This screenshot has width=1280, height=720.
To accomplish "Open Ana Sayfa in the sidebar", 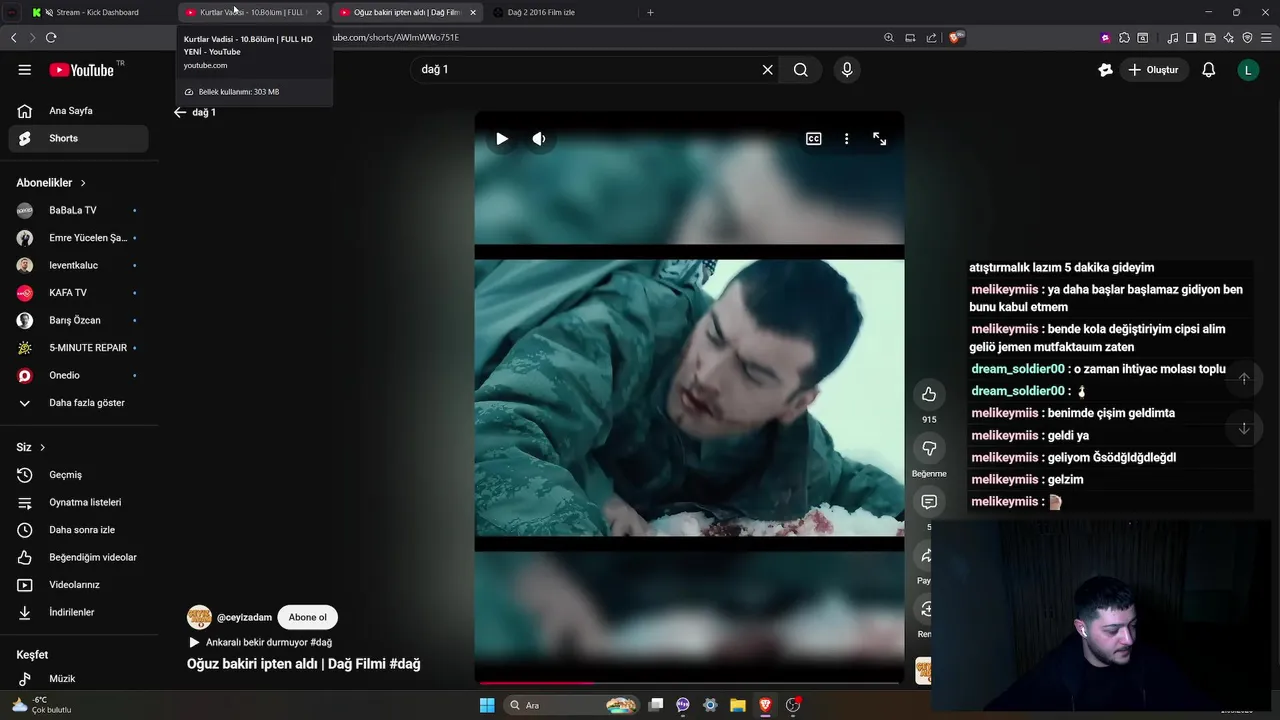I will pos(78,111).
